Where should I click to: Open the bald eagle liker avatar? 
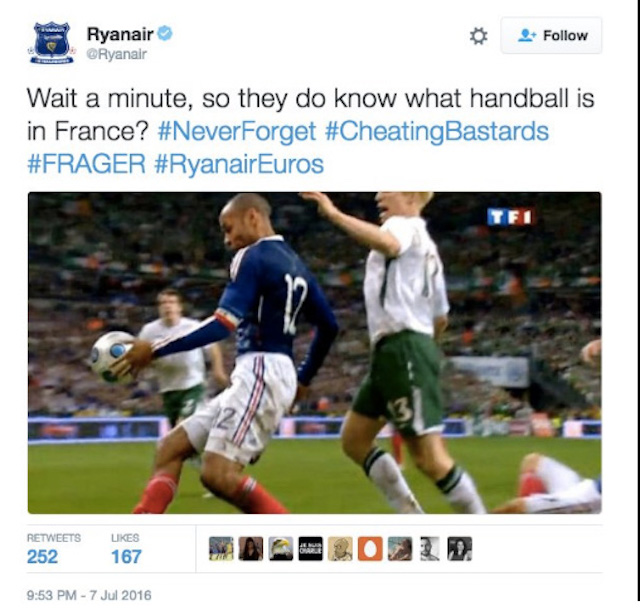coord(281,548)
